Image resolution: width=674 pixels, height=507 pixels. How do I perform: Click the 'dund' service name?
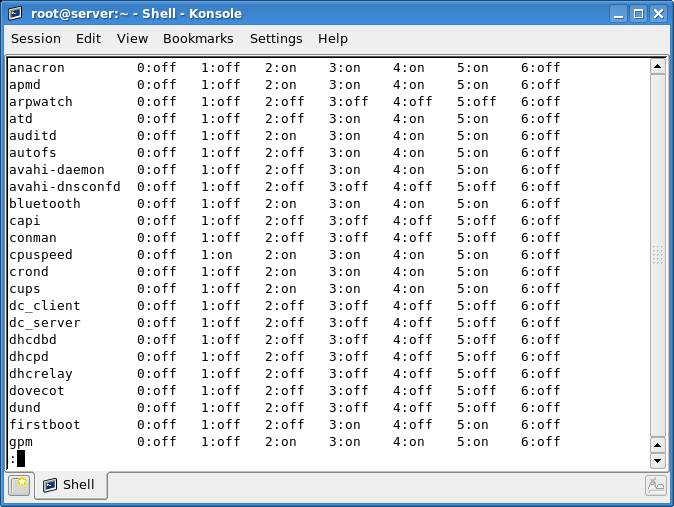pos(25,408)
